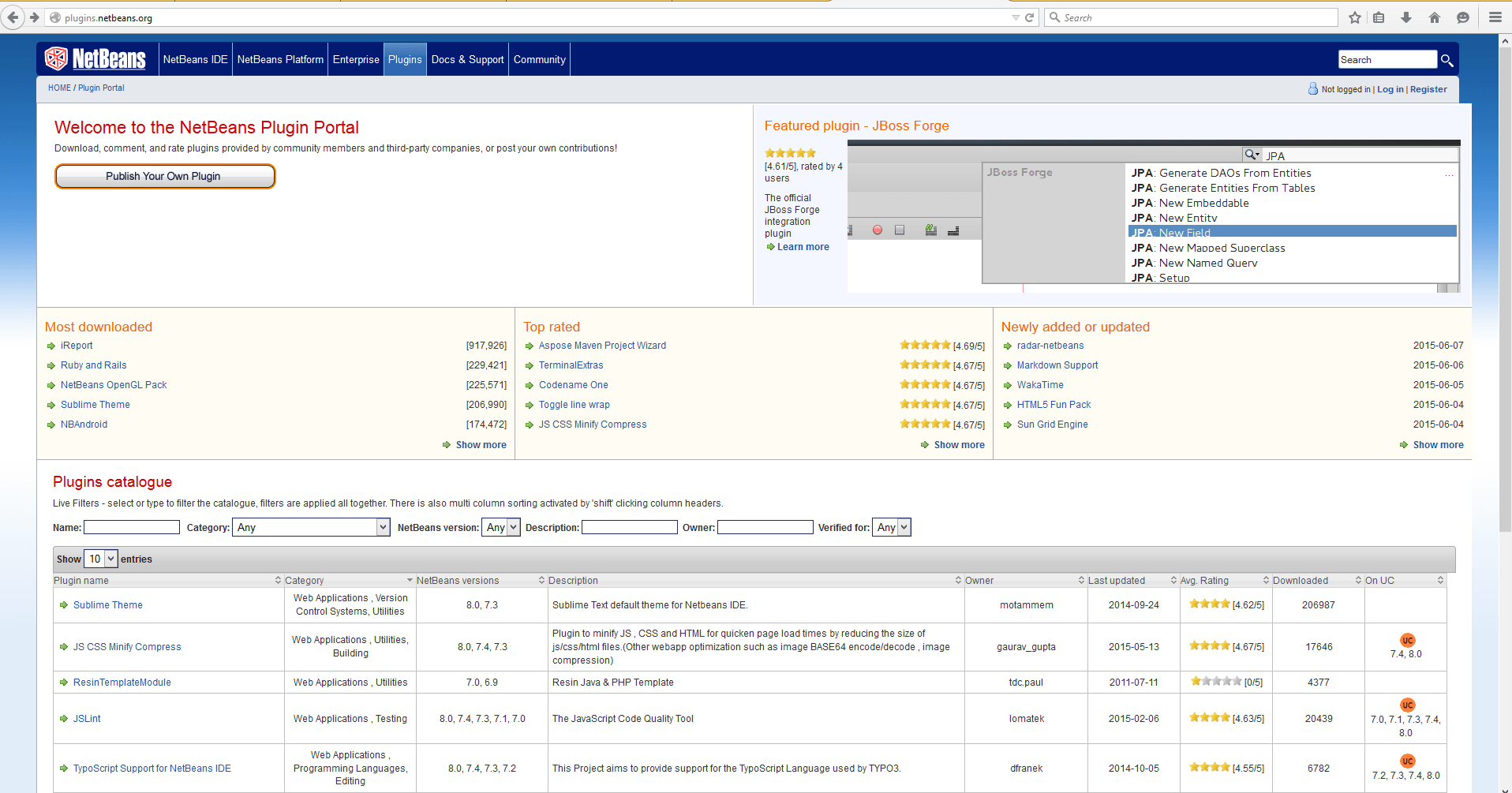Open the browser hamburger menu
This screenshot has width=1512, height=793.
pyautogui.click(x=1495, y=17)
